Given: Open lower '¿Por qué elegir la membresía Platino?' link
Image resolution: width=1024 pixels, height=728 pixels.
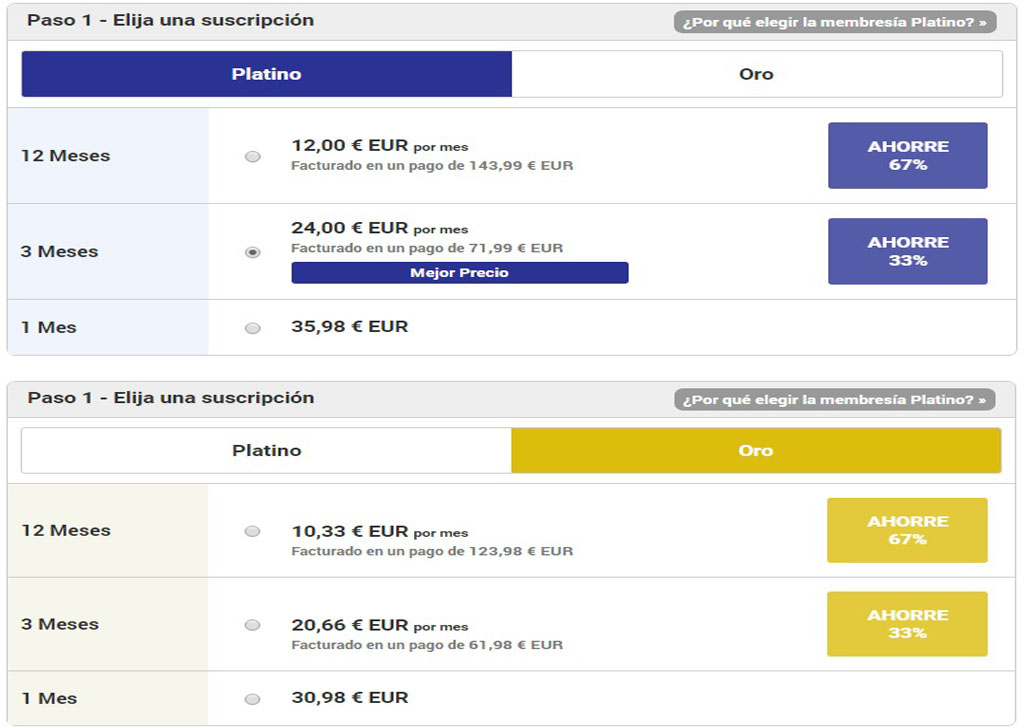Looking at the screenshot, I should [835, 400].
